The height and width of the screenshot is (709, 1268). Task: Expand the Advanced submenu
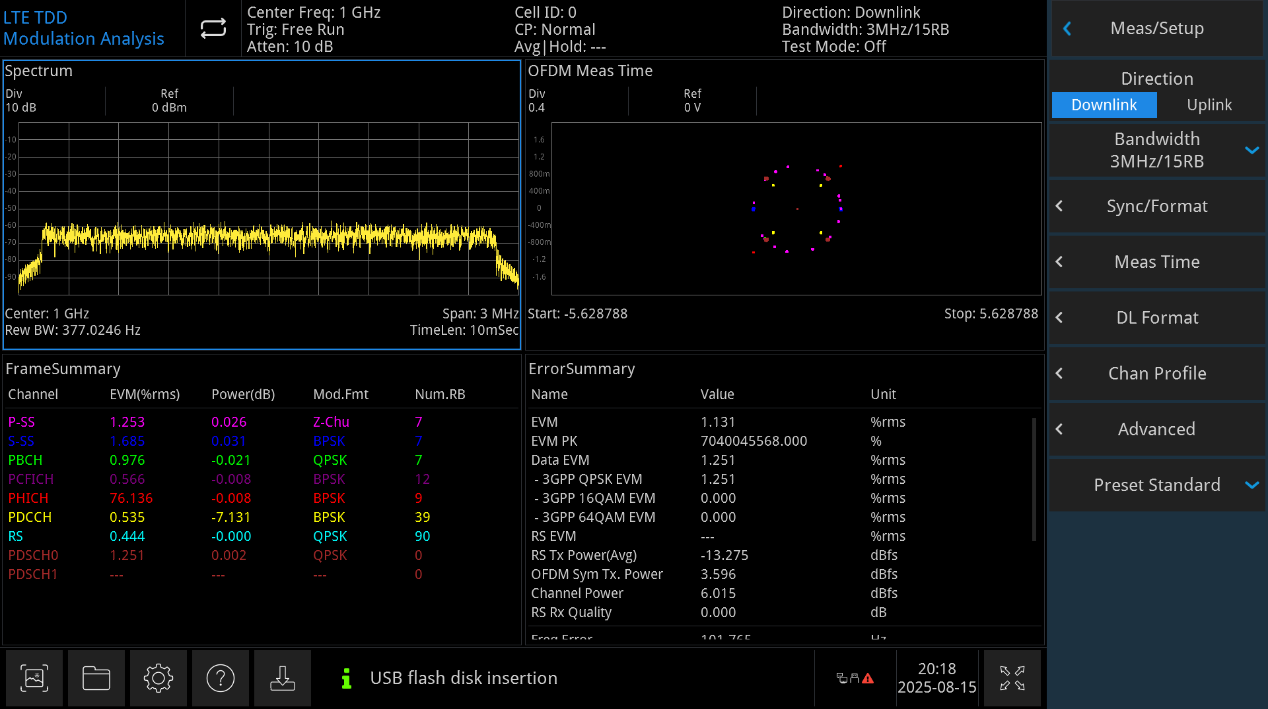click(1157, 429)
